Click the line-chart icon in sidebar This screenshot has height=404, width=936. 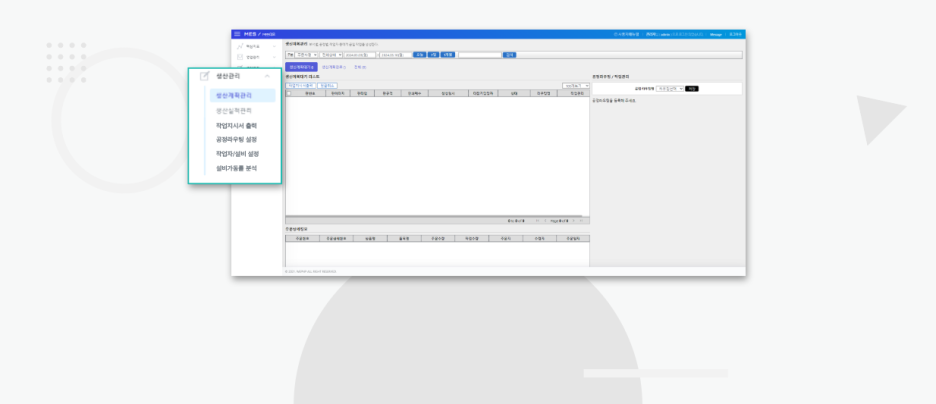[x=240, y=46]
